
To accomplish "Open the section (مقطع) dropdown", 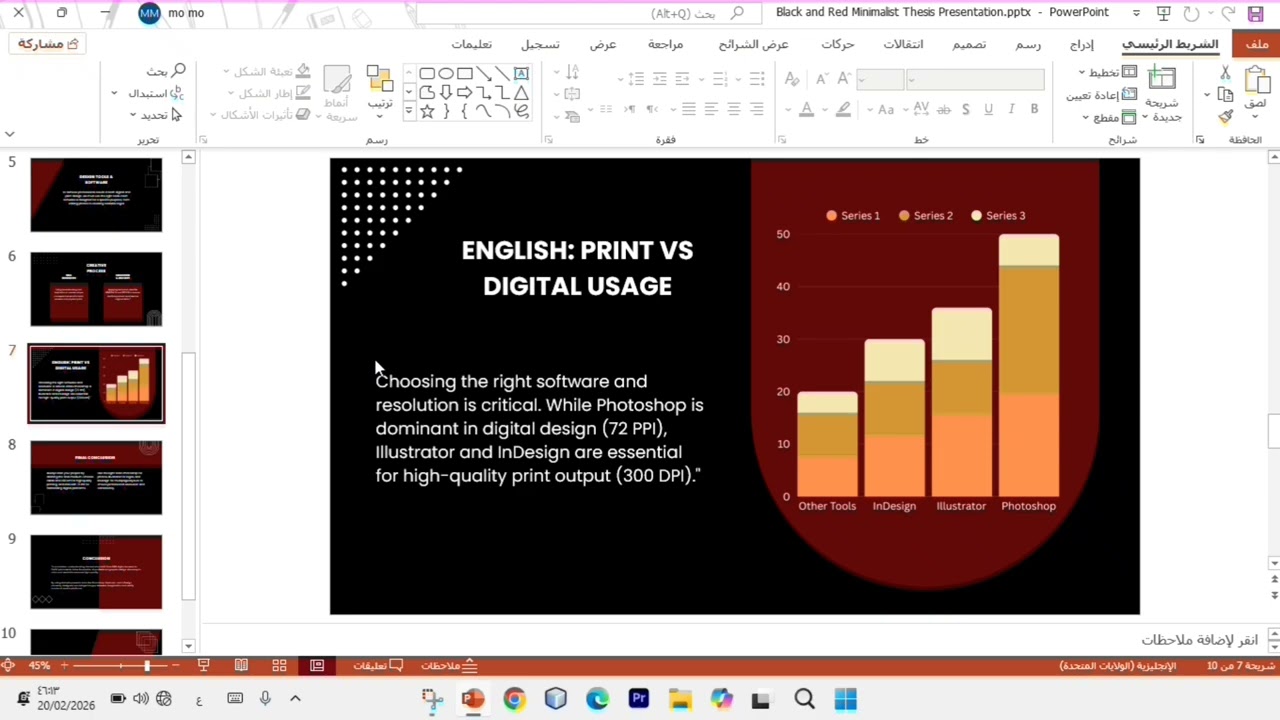I will (1108, 117).
